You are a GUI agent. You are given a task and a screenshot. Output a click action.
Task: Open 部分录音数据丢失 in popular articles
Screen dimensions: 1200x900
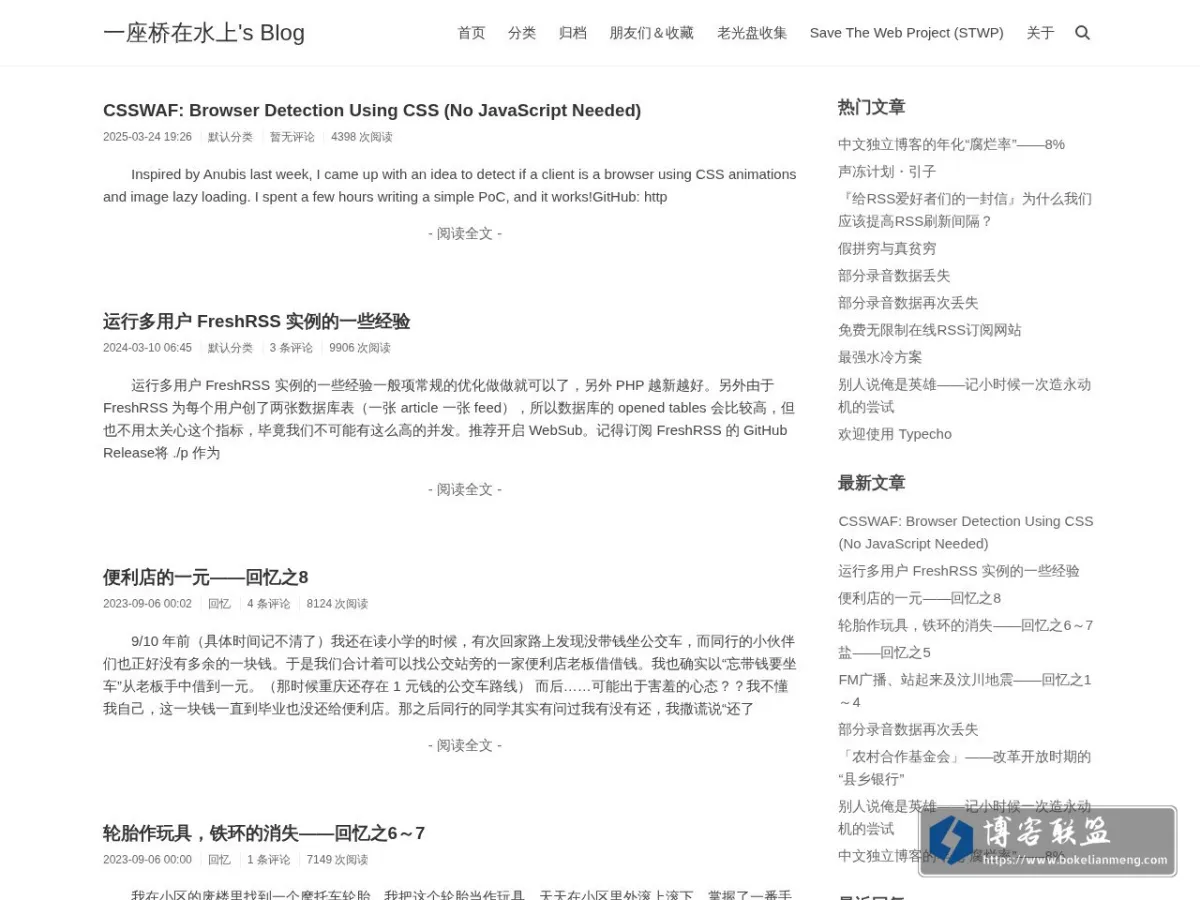894,275
